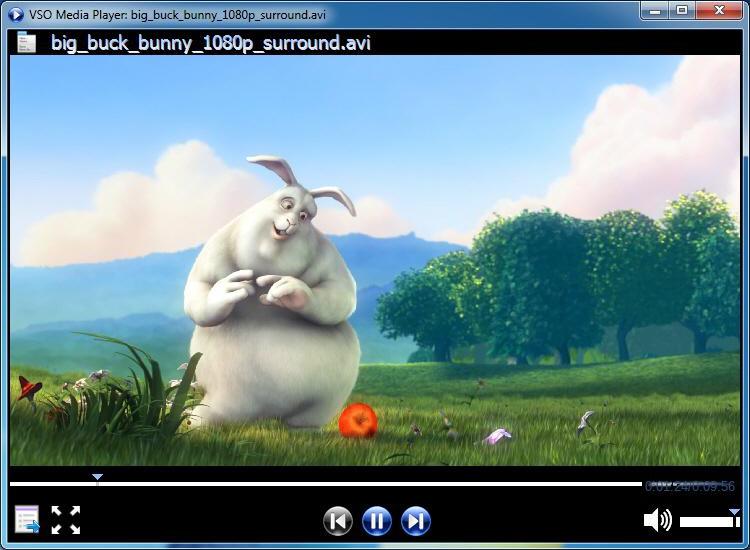Click the file document icon beside the title
Viewport: 750px width, 550px height.
point(26,43)
